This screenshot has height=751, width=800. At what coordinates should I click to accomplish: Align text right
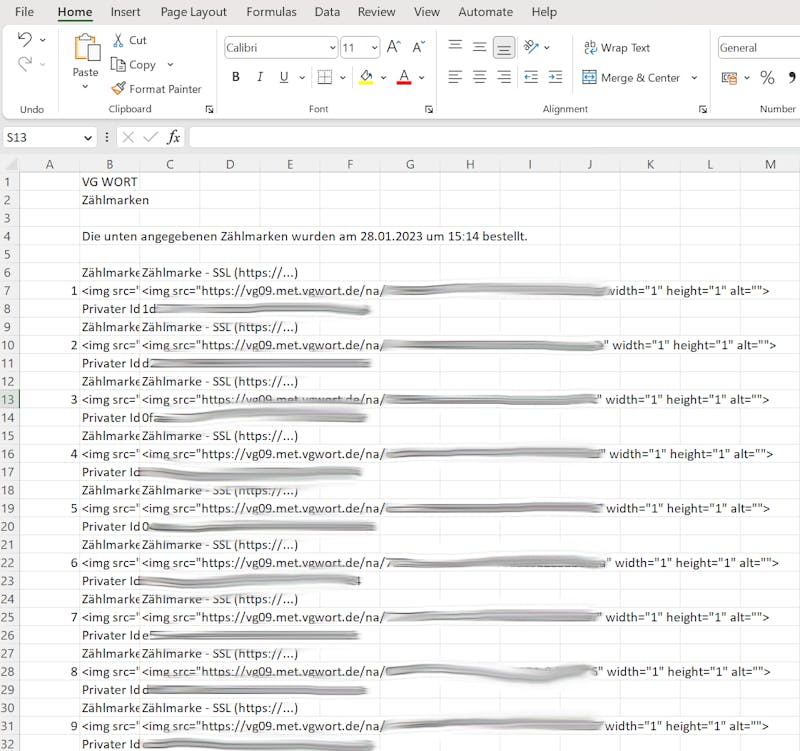(x=504, y=77)
